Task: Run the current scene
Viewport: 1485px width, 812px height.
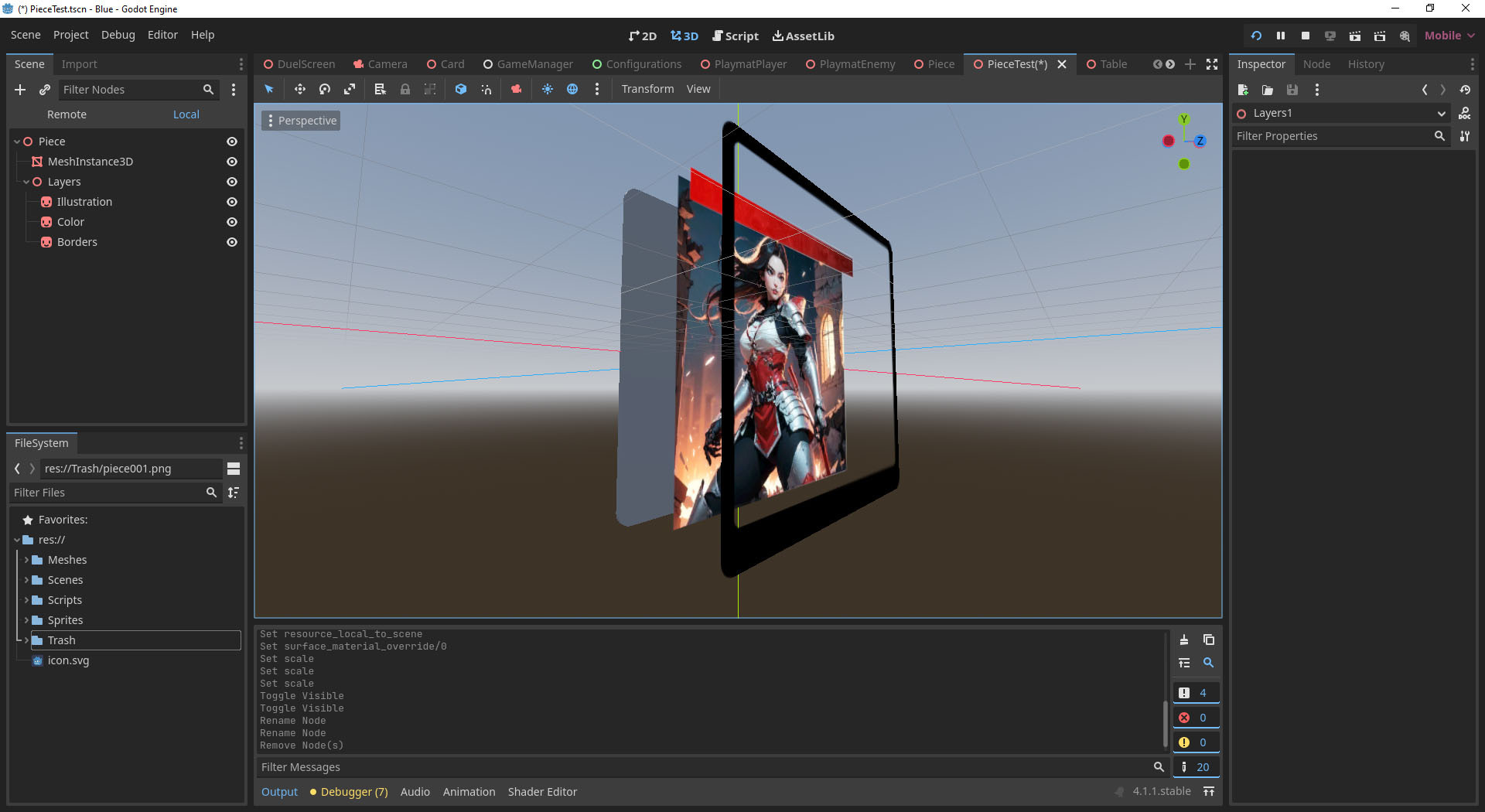Action: pyautogui.click(x=1355, y=36)
